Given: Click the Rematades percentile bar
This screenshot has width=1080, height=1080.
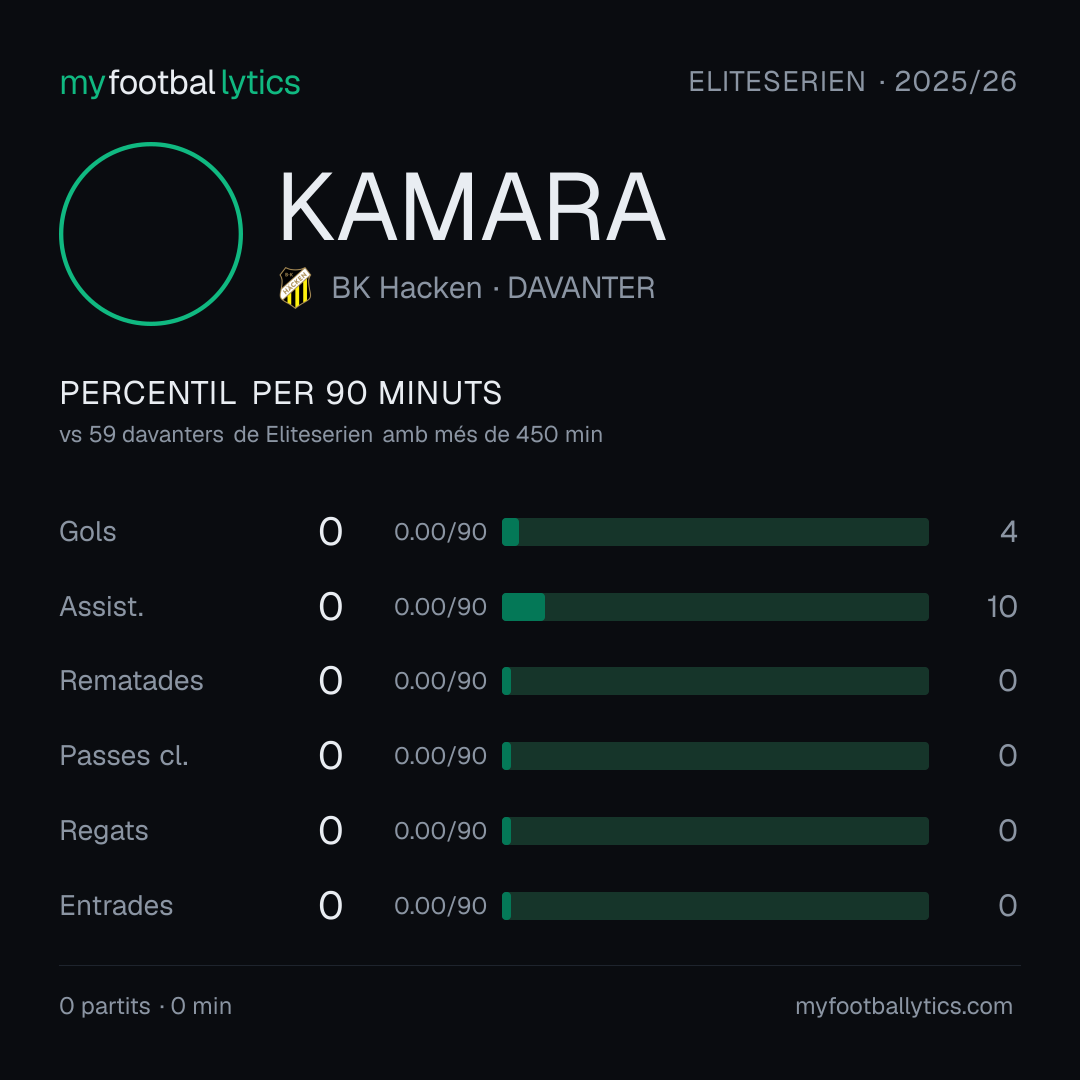Looking at the screenshot, I should [x=715, y=681].
